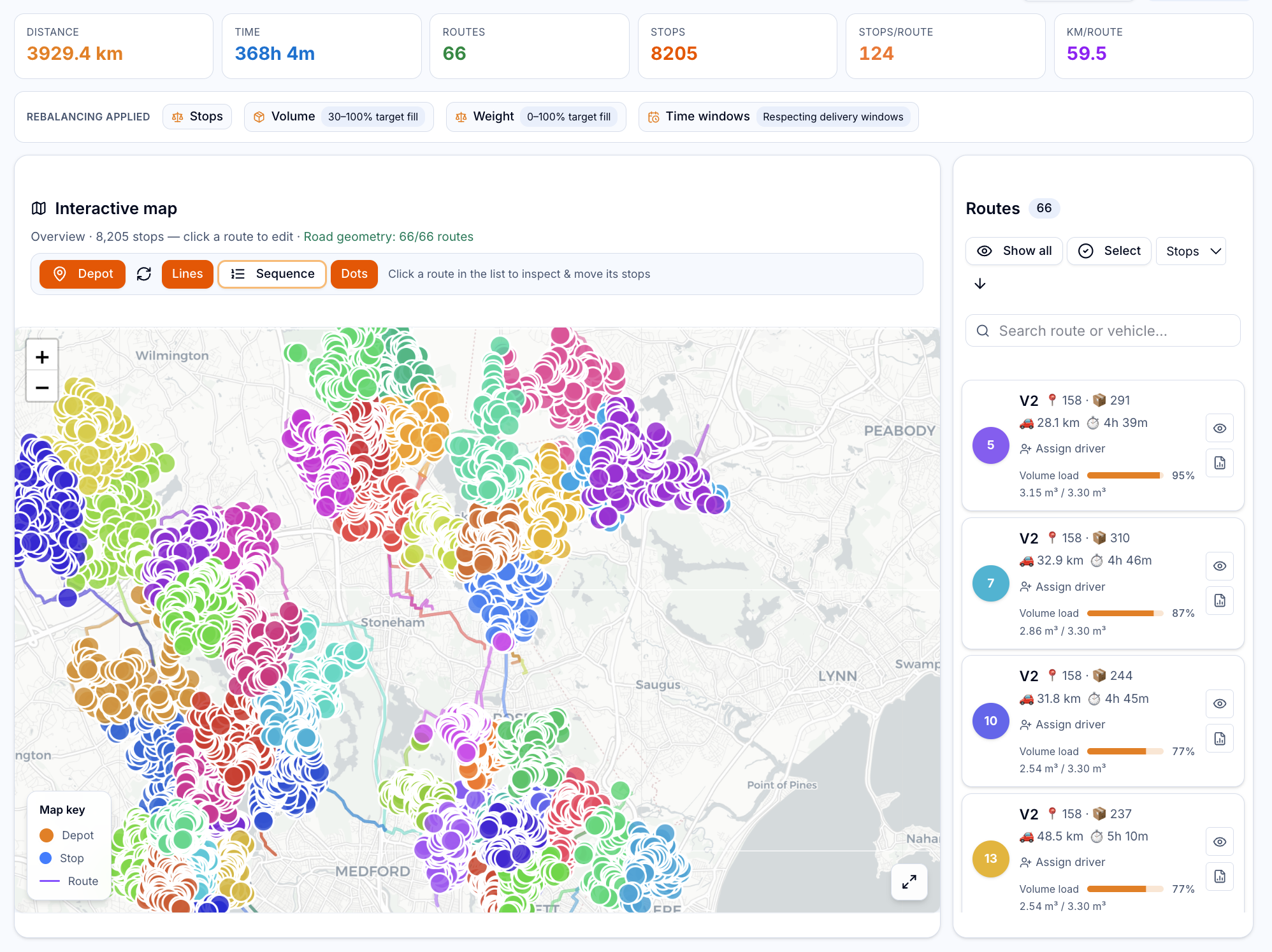Click the Depot legend entry
Viewport: 1272px width, 952px height.
pyautogui.click(x=67, y=835)
